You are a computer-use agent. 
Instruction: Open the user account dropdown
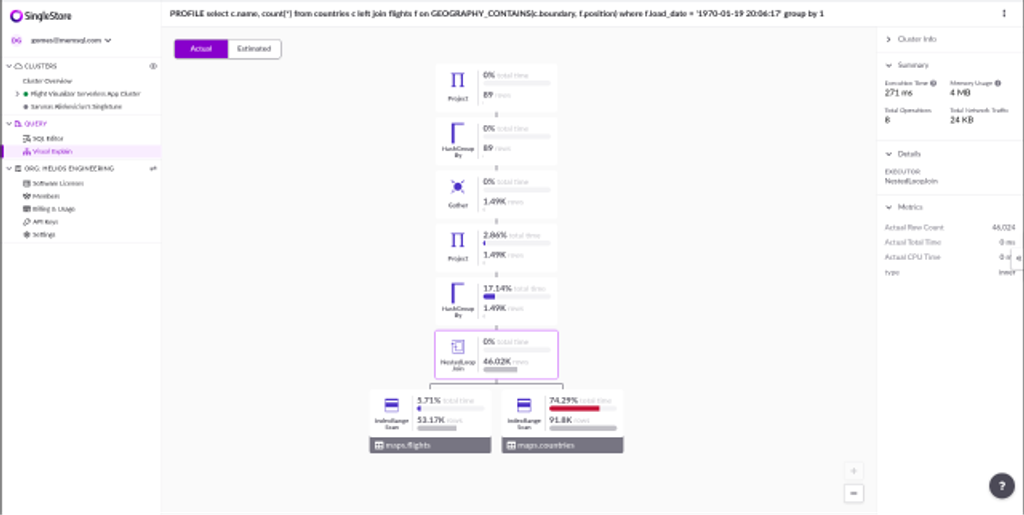coord(71,40)
